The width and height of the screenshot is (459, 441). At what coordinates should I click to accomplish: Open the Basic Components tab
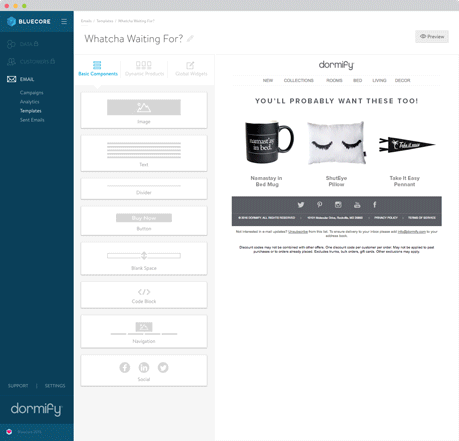pos(98,68)
